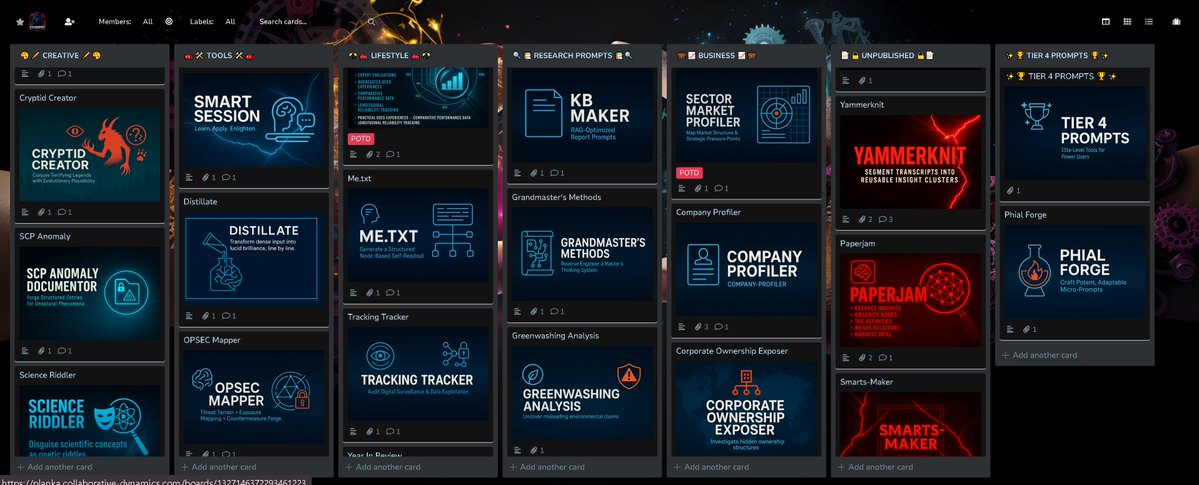1199x485 pixels.
Task: Open the Cryptid Creator card thumbnail
Action: click(90, 155)
